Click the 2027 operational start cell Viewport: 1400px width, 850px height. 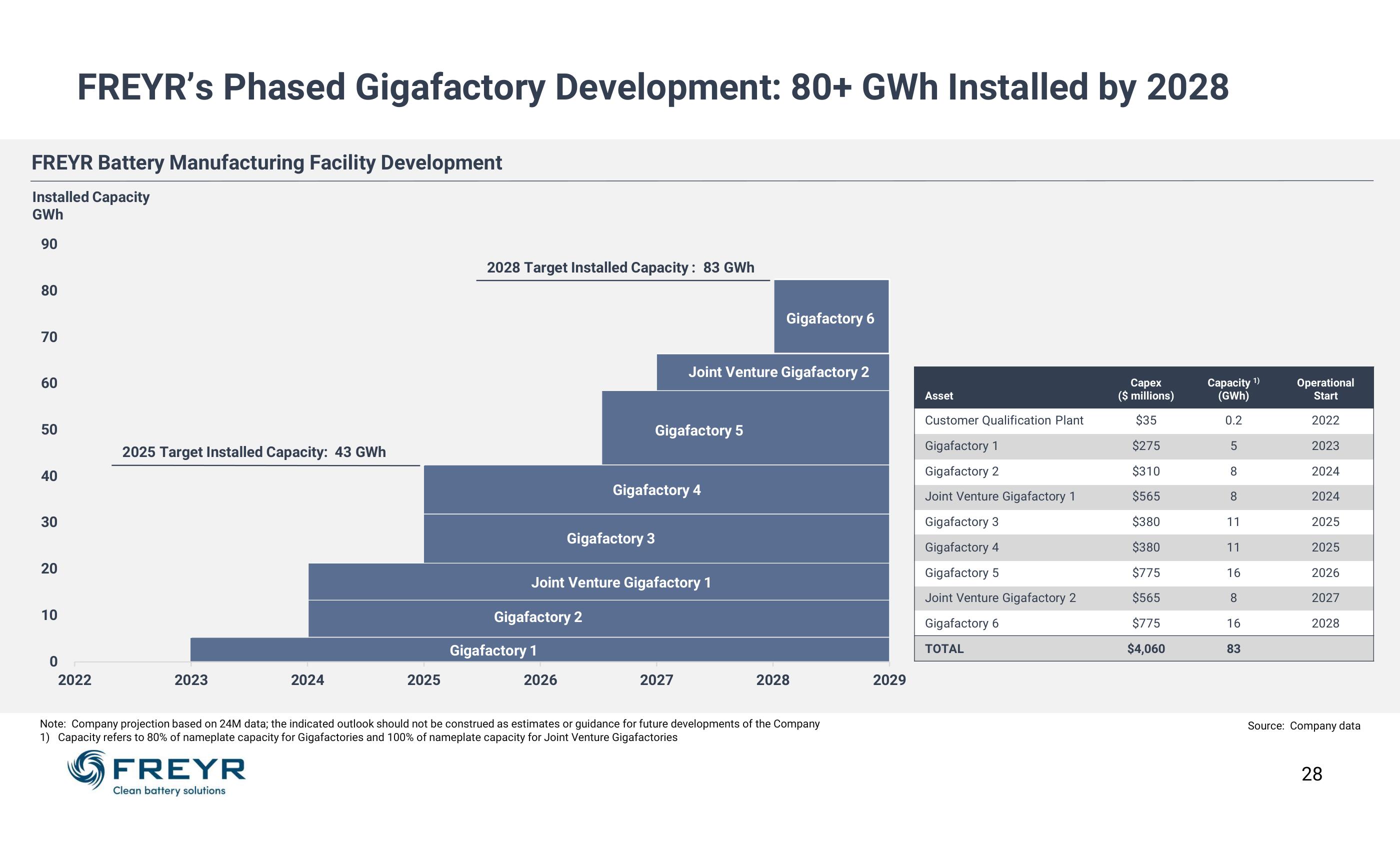click(1325, 597)
